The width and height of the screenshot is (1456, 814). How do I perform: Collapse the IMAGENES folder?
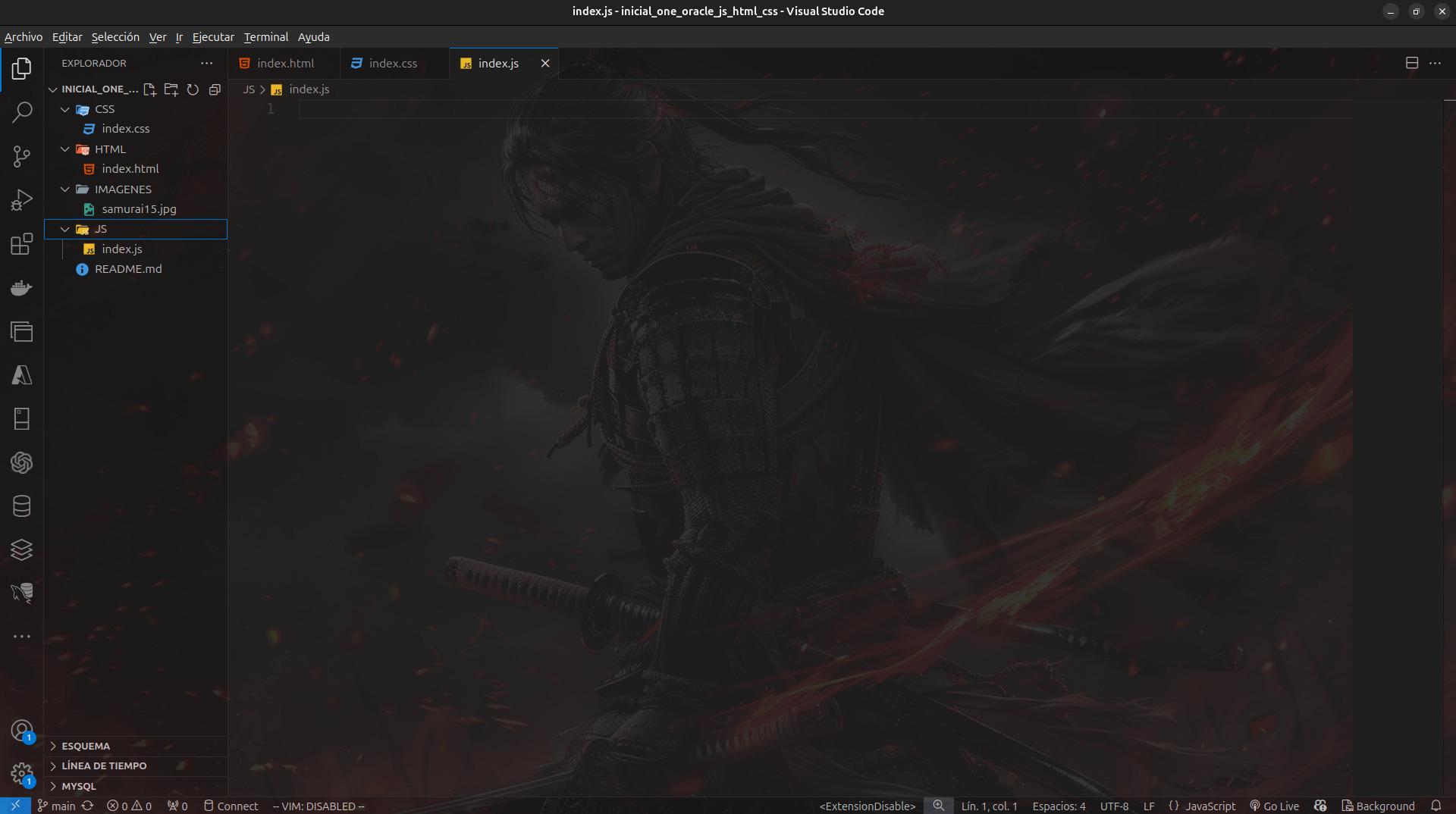click(65, 189)
